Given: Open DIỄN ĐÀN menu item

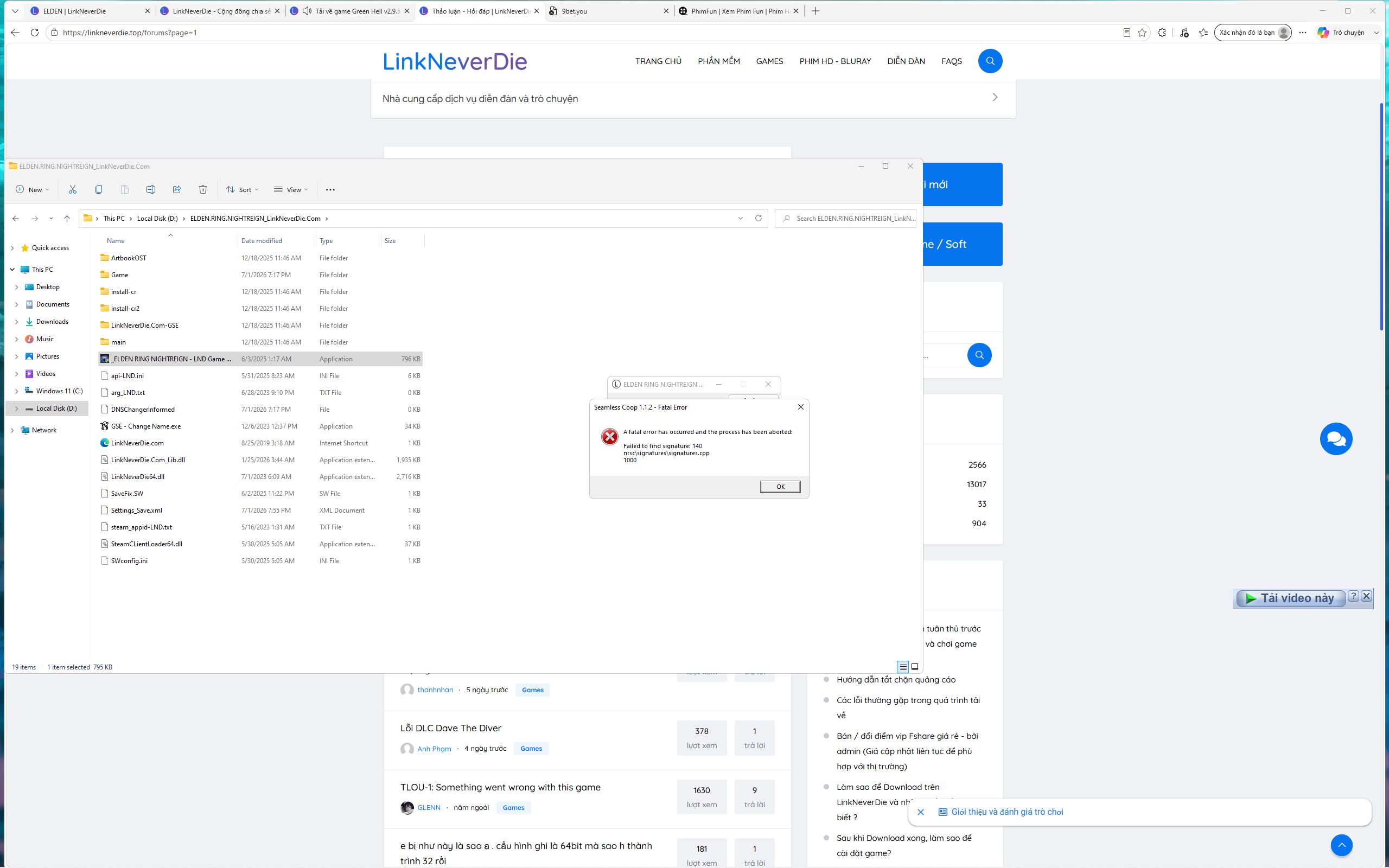Looking at the screenshot, I should pyautogui.click(x=906, y=61).
